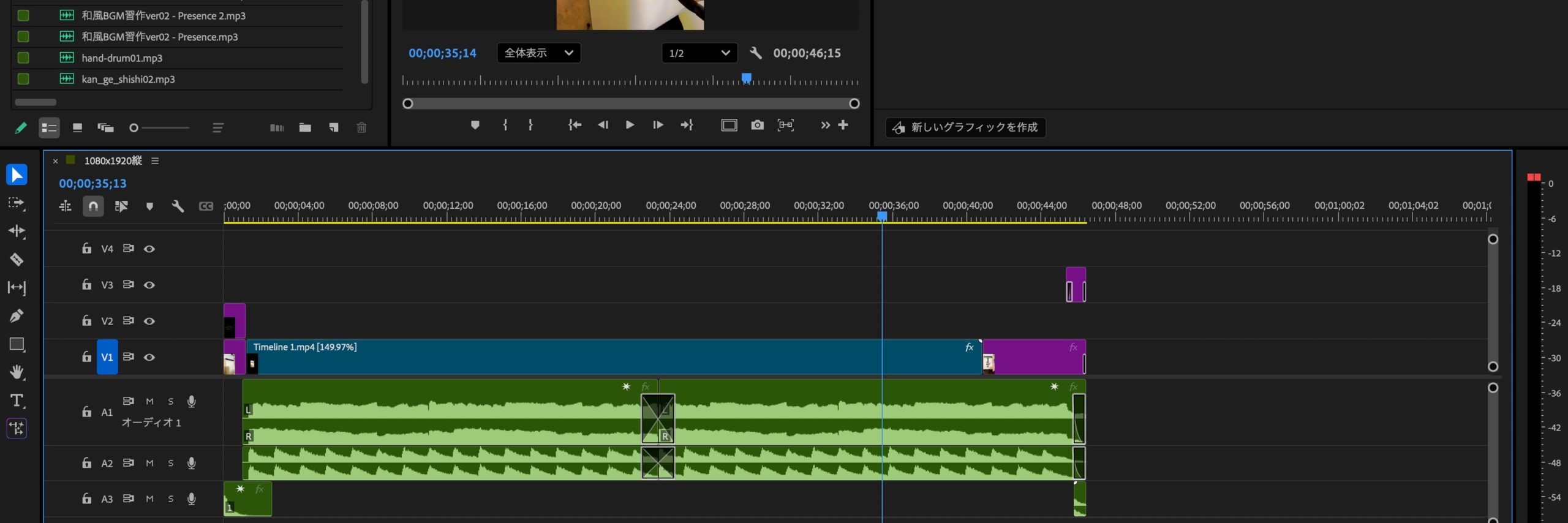Viewport: 1568px width, 523px height.
Task: Select the Ripple Edit tool
Action: click(17, 231)
